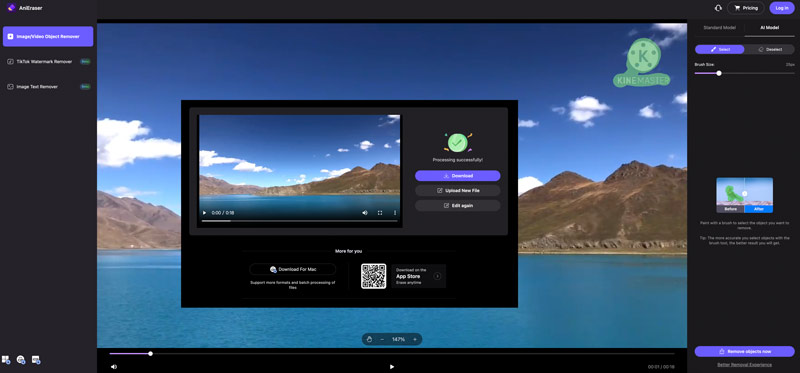Click the App Store arrow icon

437,276
